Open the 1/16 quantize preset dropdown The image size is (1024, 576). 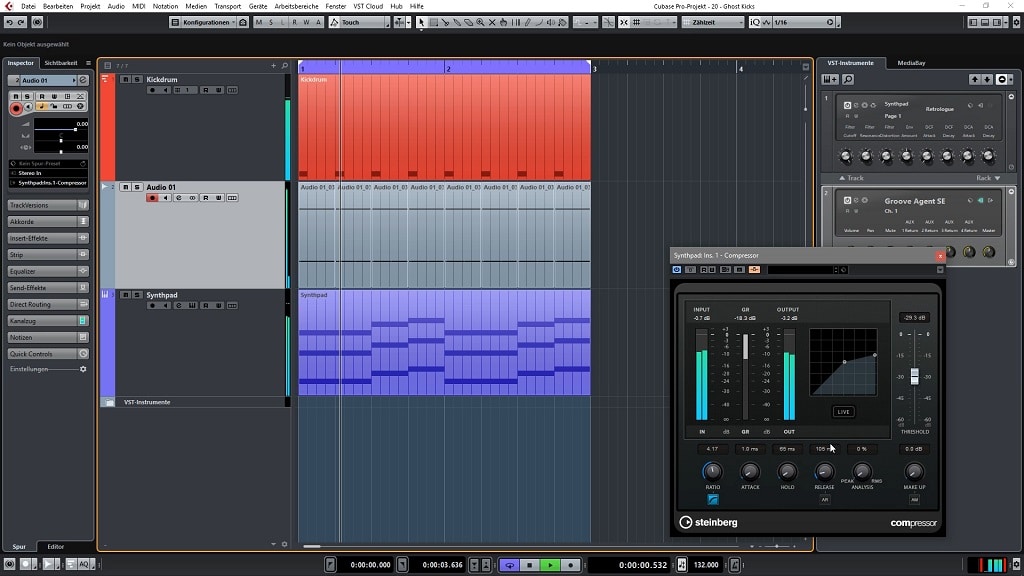coord(804,22)
